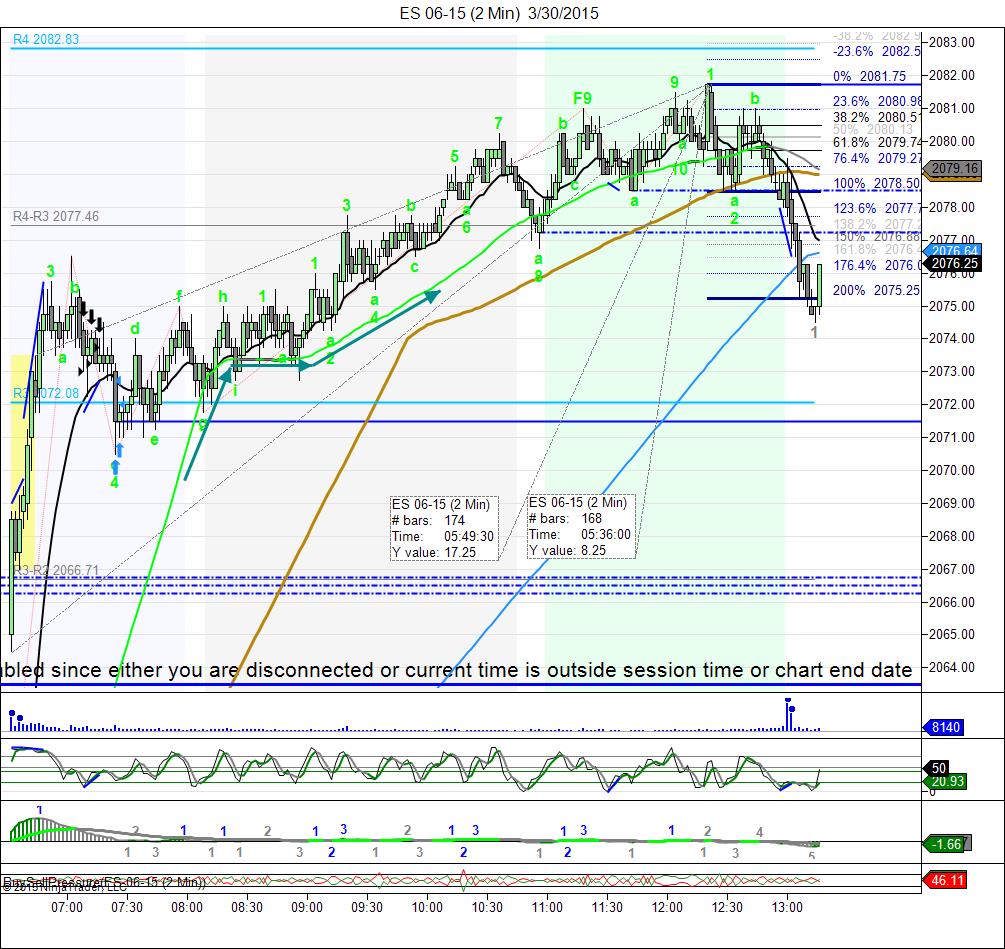
Task: Click the green wave label '9' near 12:00
Action: 674,82
